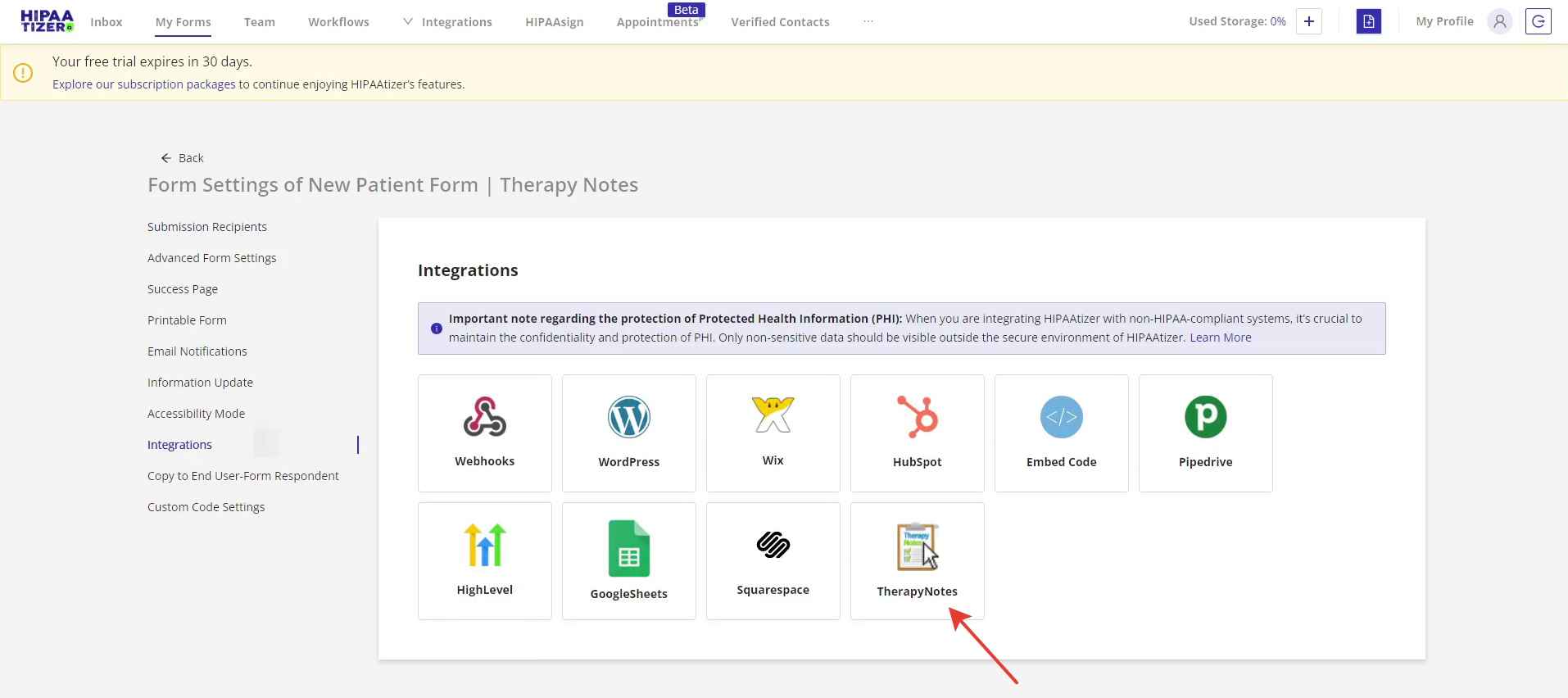Click the Learn More link
This screenshot has height=698, width=1568.
1221,338
